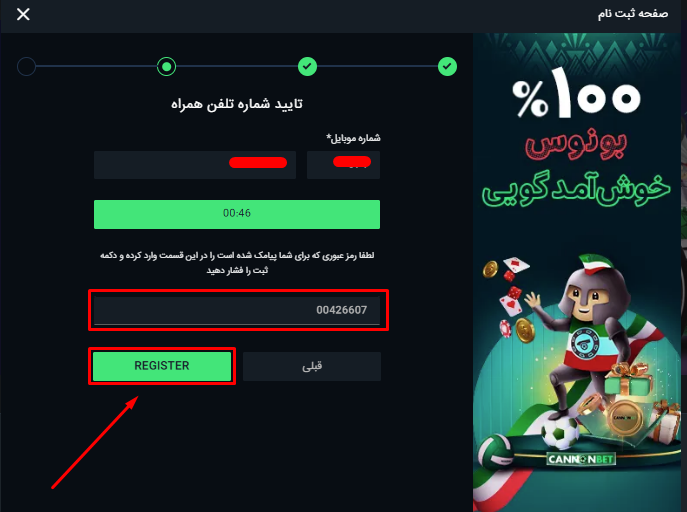The image size is (687, 512).
Task: Click the mobile number input field
Action: 195,165
